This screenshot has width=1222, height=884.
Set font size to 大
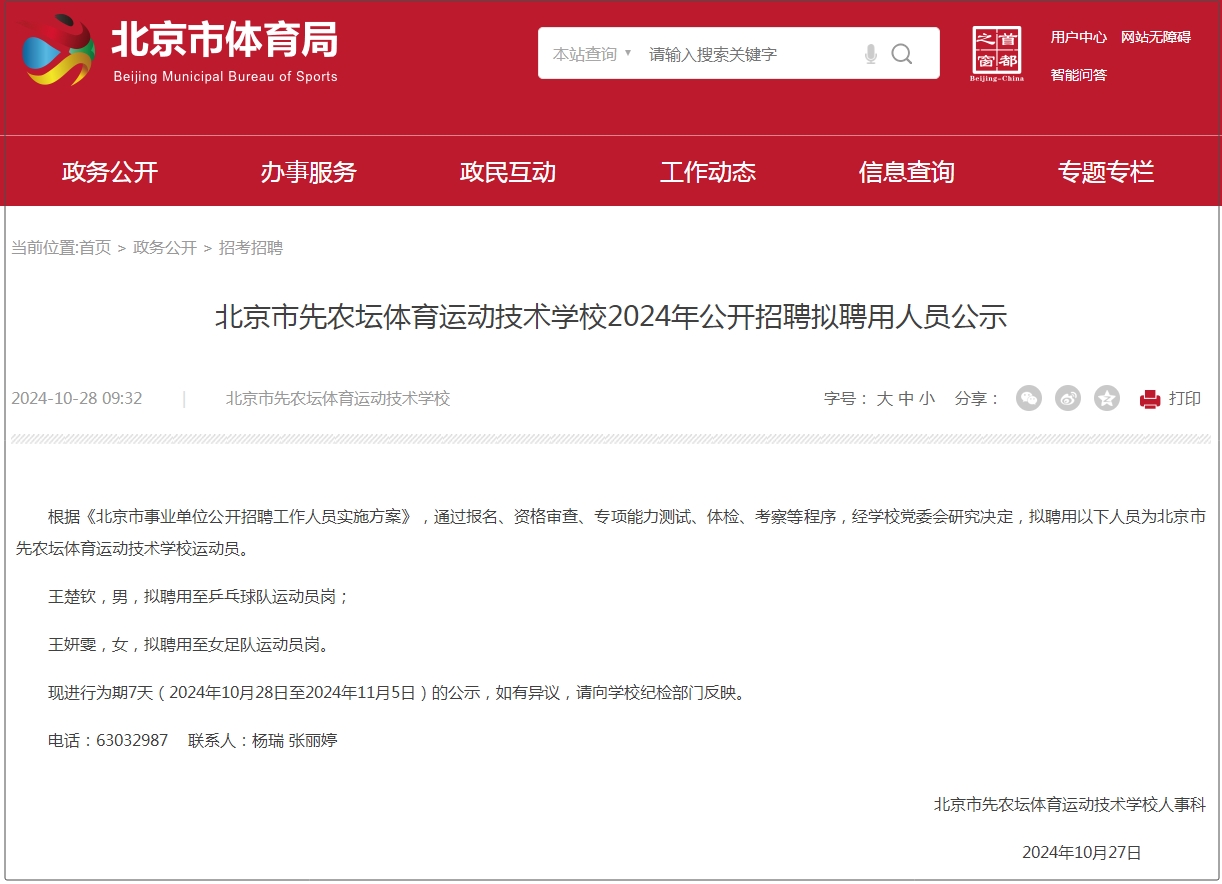pyautogui.click(x=884, y=398)
